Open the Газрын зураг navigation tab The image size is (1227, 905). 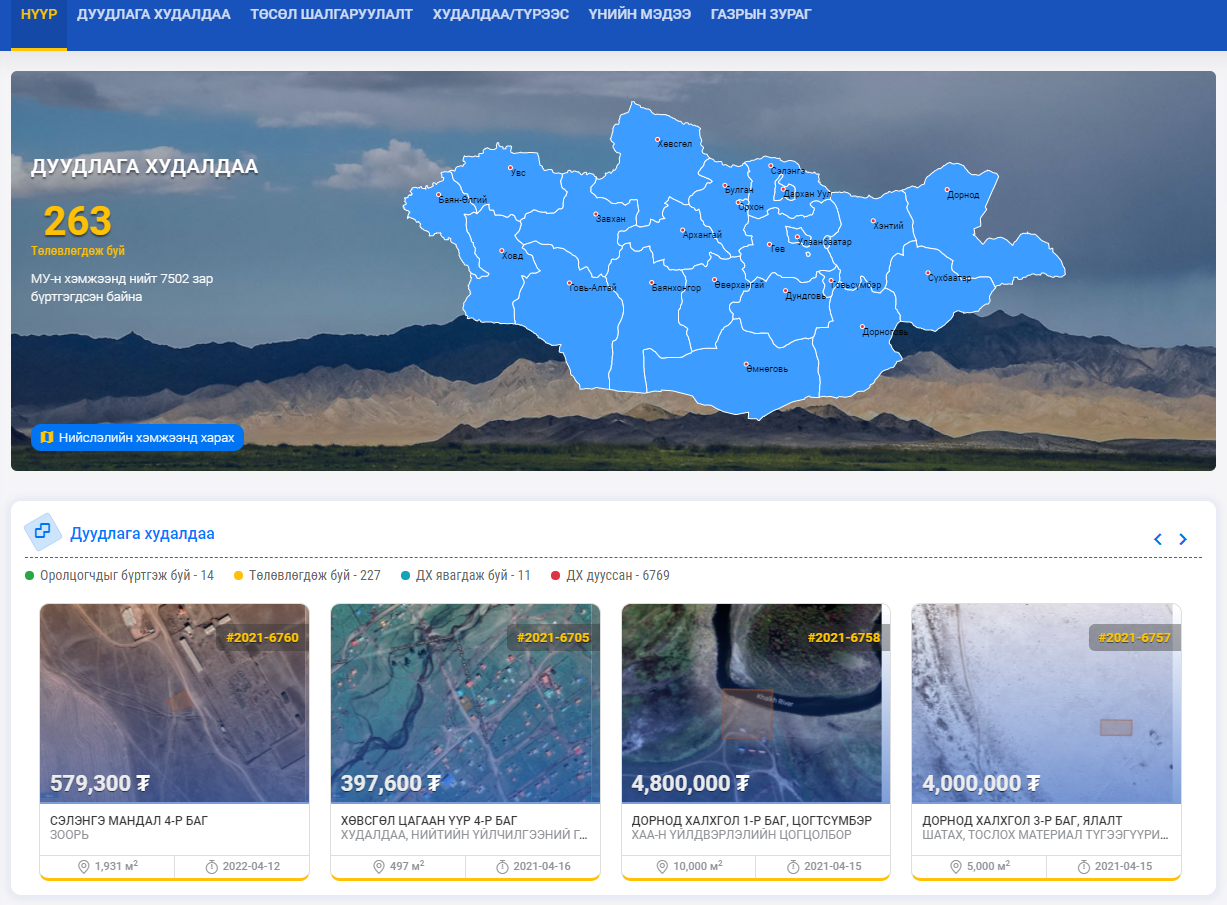pos(761,15)
